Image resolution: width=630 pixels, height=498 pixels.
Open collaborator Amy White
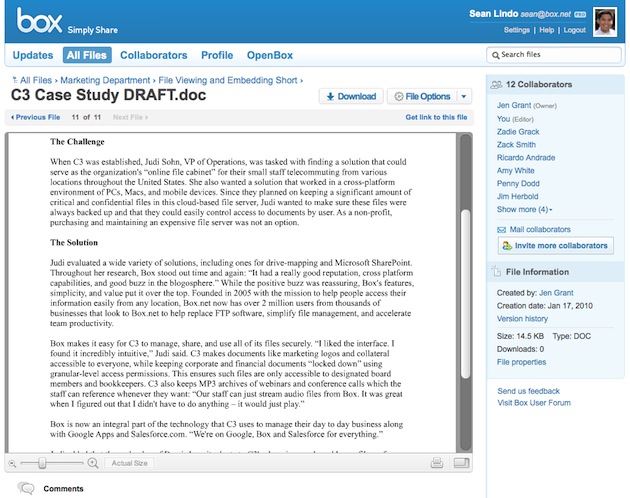coord(515,170)
